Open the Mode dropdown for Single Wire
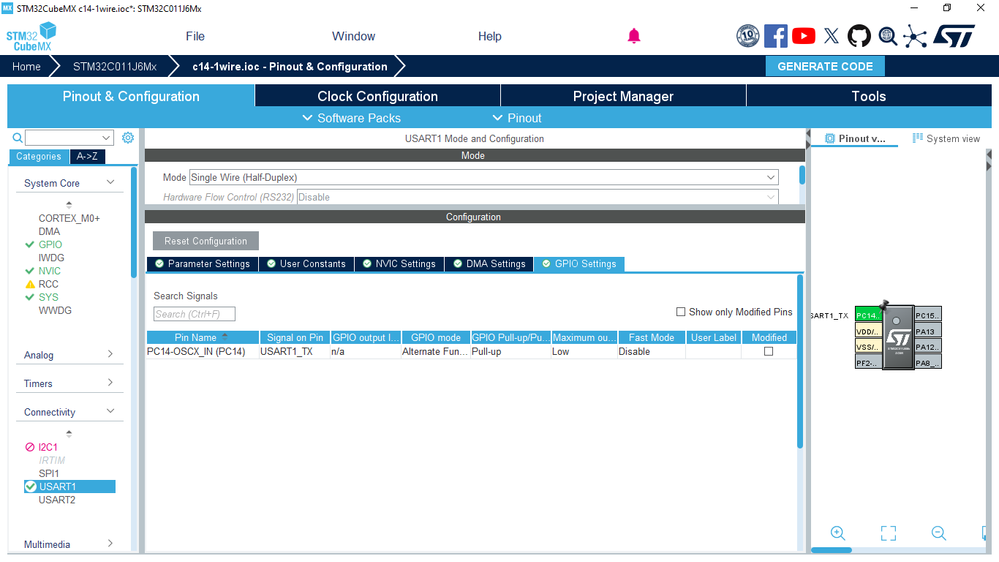Image resolution: width=999 pixels, height=562 pixels. pyautogui.click(x=484, y=177)
